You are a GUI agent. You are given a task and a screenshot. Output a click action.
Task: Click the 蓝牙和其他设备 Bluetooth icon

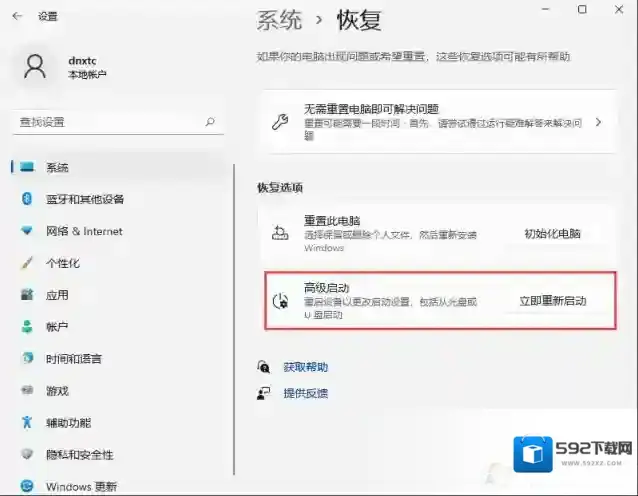(x=28, y=199)
